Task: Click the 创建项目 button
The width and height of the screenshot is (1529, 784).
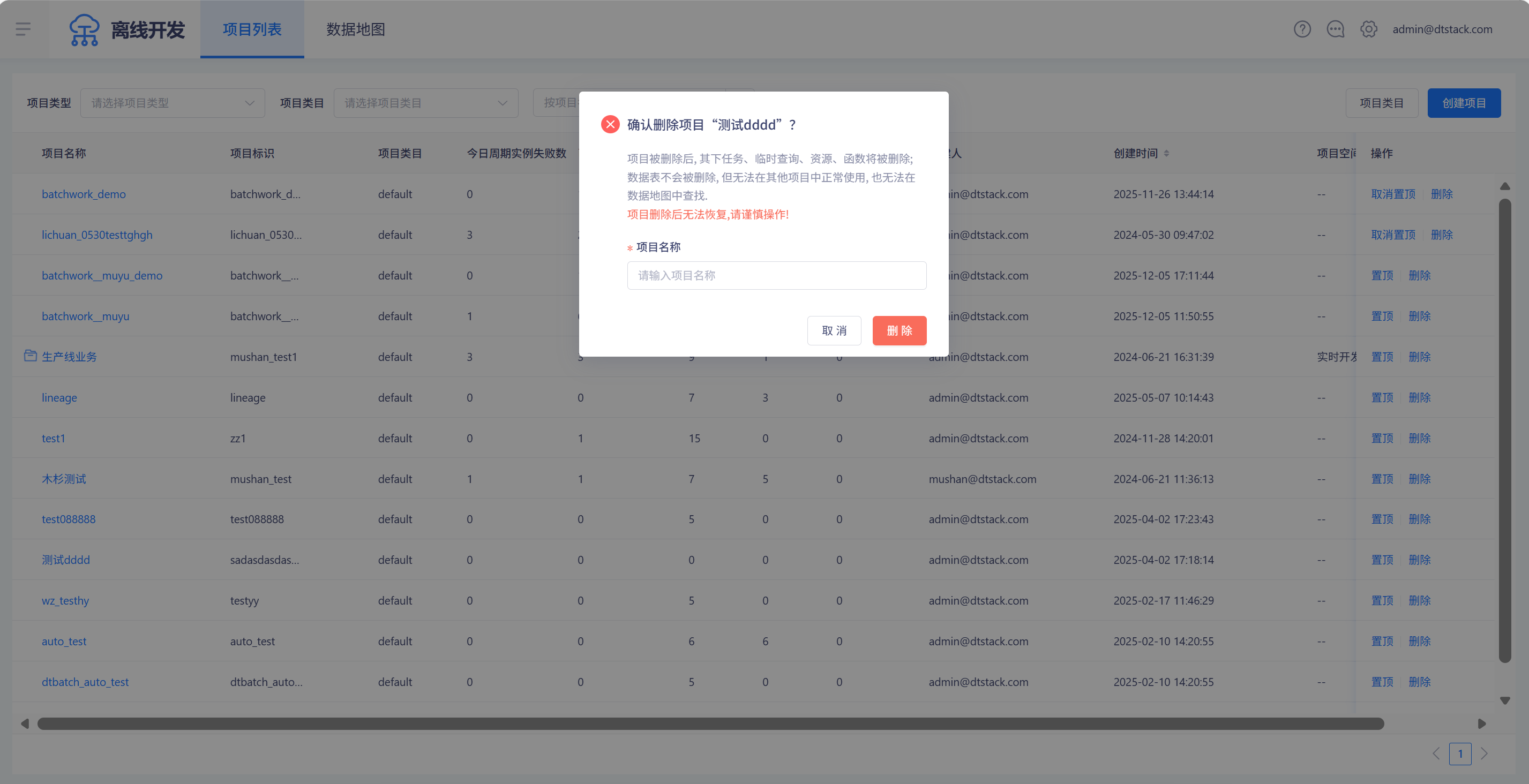Action: (x=1463, y=103)
